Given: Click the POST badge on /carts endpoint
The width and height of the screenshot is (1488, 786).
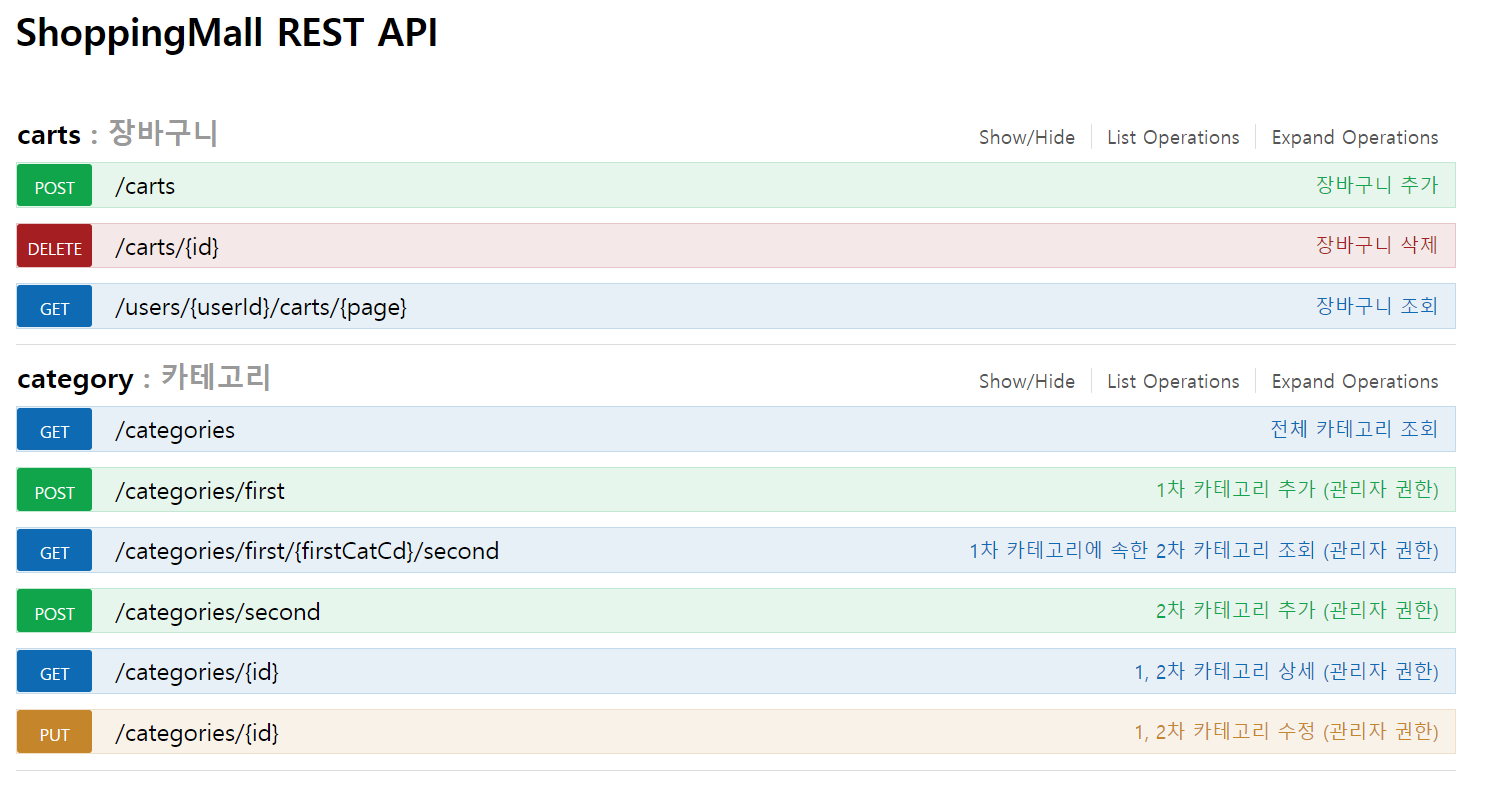Looking at the screenshot, I should point(53,185).
